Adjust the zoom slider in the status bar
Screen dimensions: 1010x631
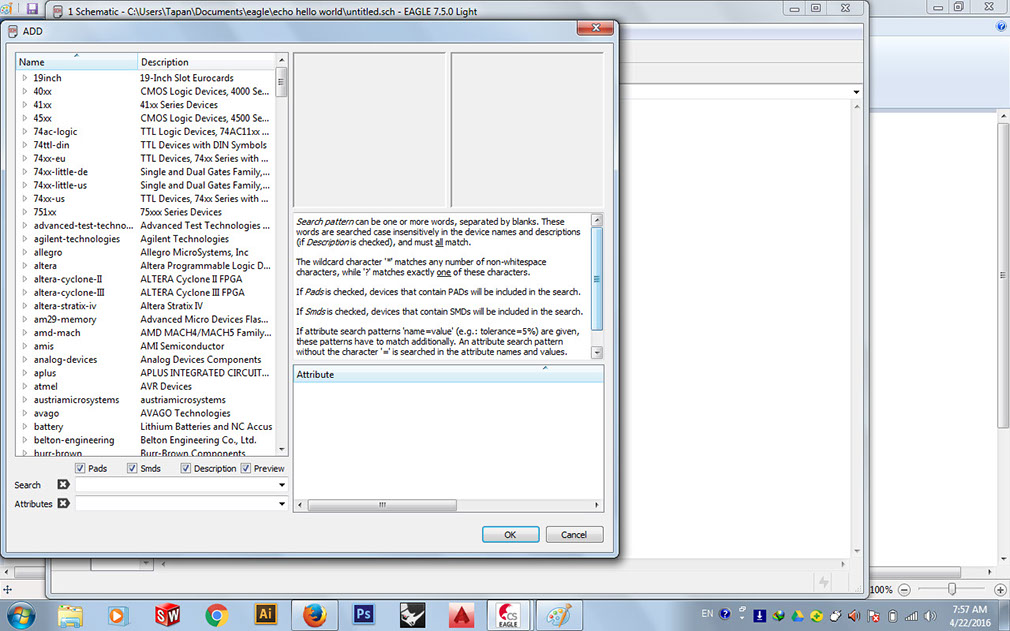[951, 589]
